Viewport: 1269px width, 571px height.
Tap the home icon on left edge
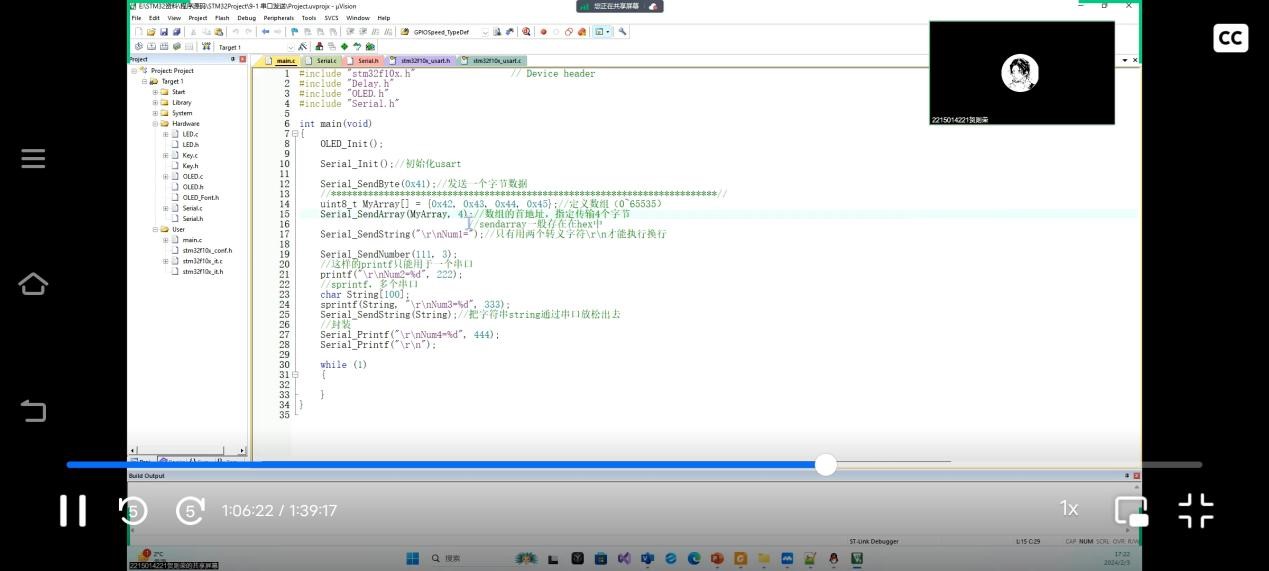coord(33,284)
